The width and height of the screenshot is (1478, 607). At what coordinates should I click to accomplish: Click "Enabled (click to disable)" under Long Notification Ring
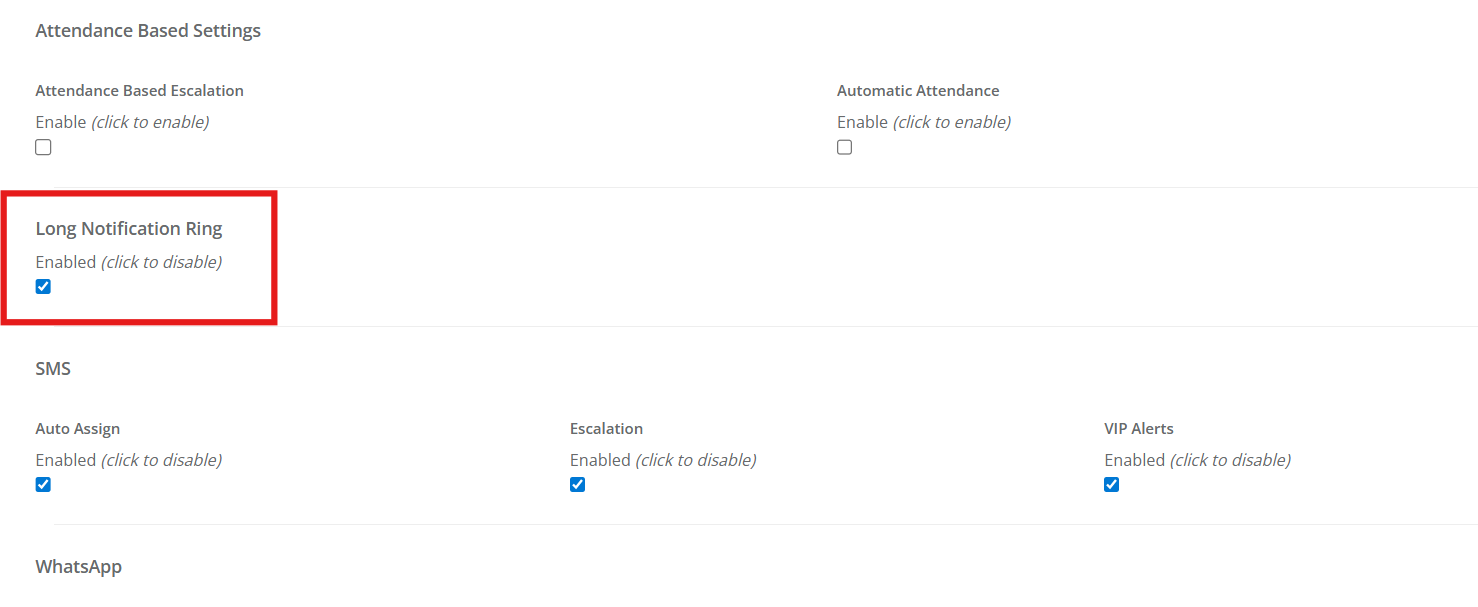click(129, 262)
